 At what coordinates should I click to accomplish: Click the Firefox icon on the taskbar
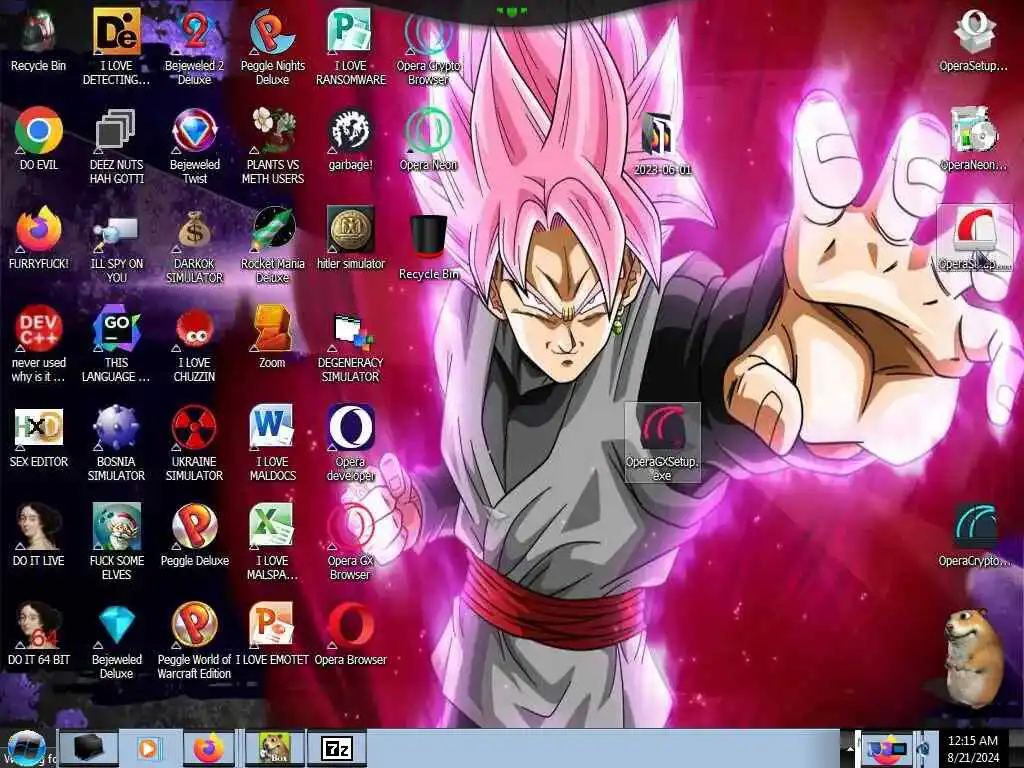point(208,748)
